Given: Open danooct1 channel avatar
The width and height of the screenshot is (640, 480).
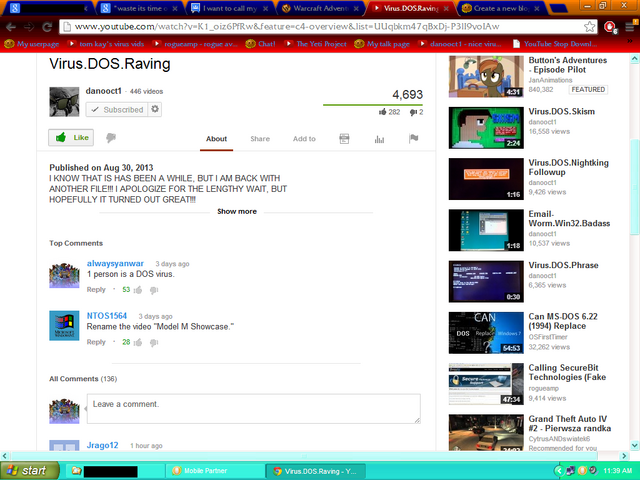Looking at the screenshot, I should [64, 102].
